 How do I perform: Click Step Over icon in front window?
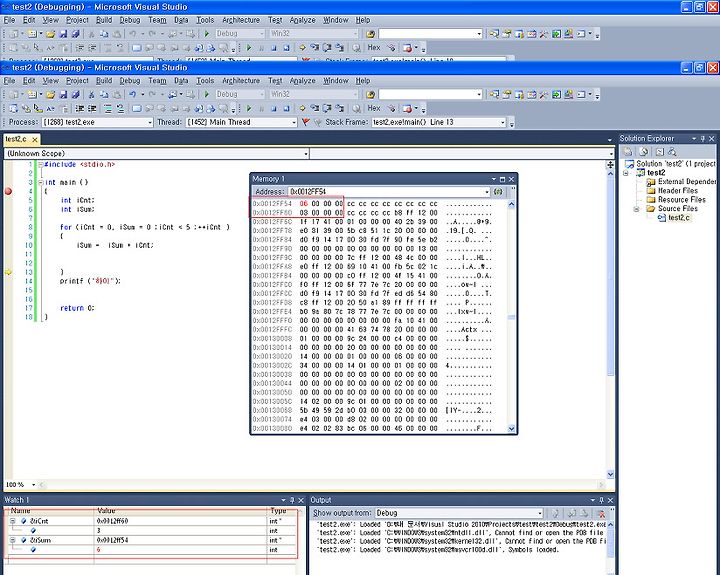(x=327, y=109)
